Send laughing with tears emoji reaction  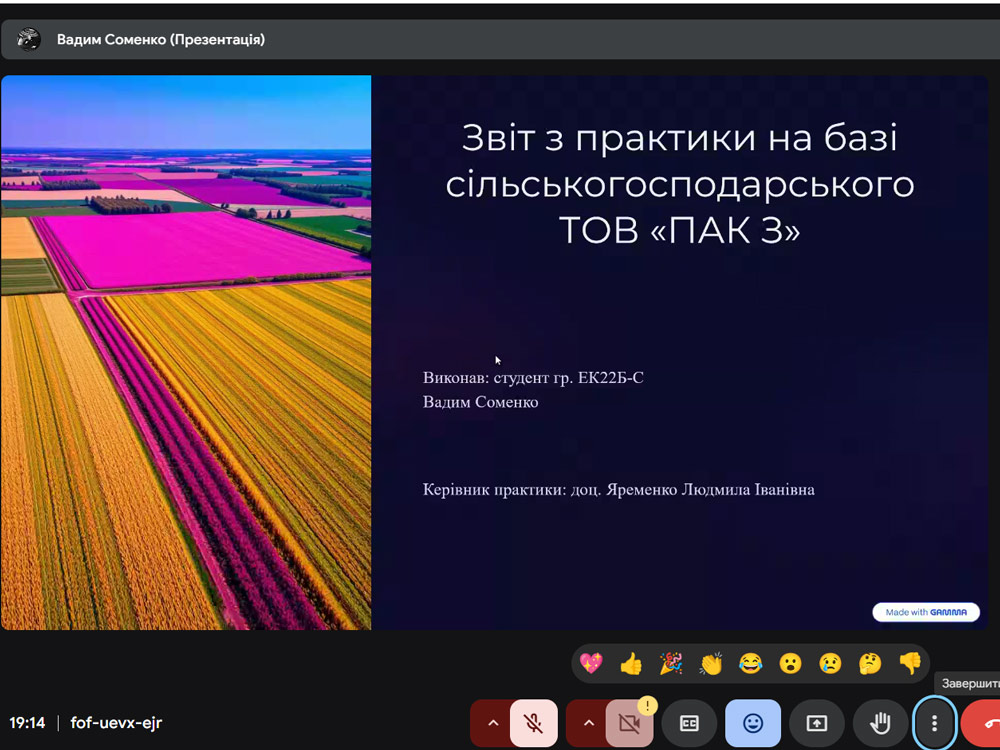tap(750, 663)
